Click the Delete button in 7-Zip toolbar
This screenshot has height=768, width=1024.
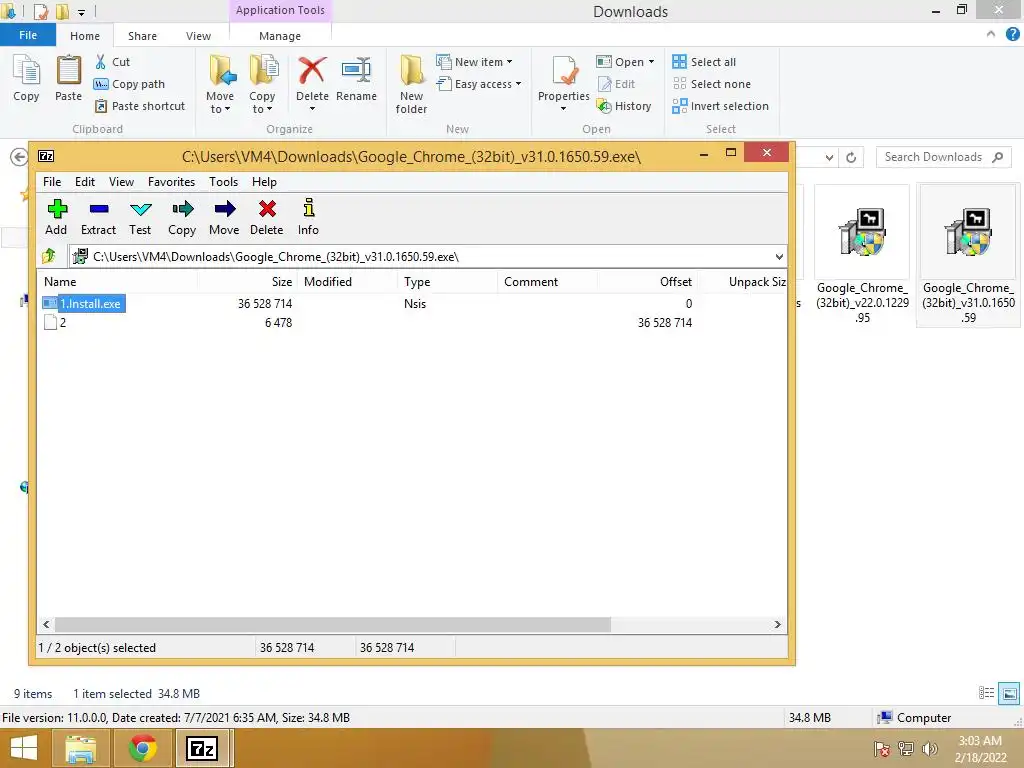click(266, 217)
